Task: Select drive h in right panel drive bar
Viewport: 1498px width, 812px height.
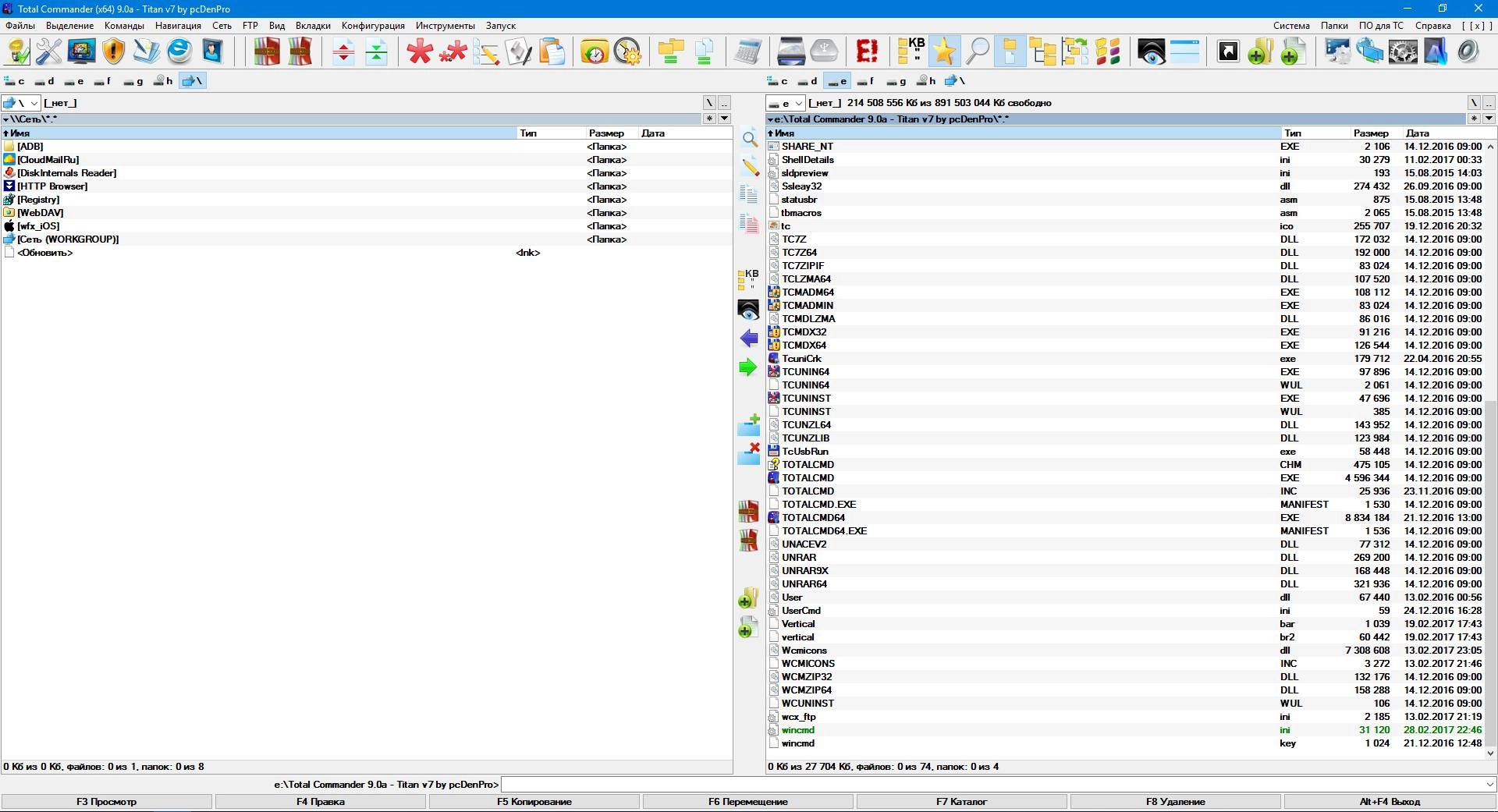Action: click(926, 81)
